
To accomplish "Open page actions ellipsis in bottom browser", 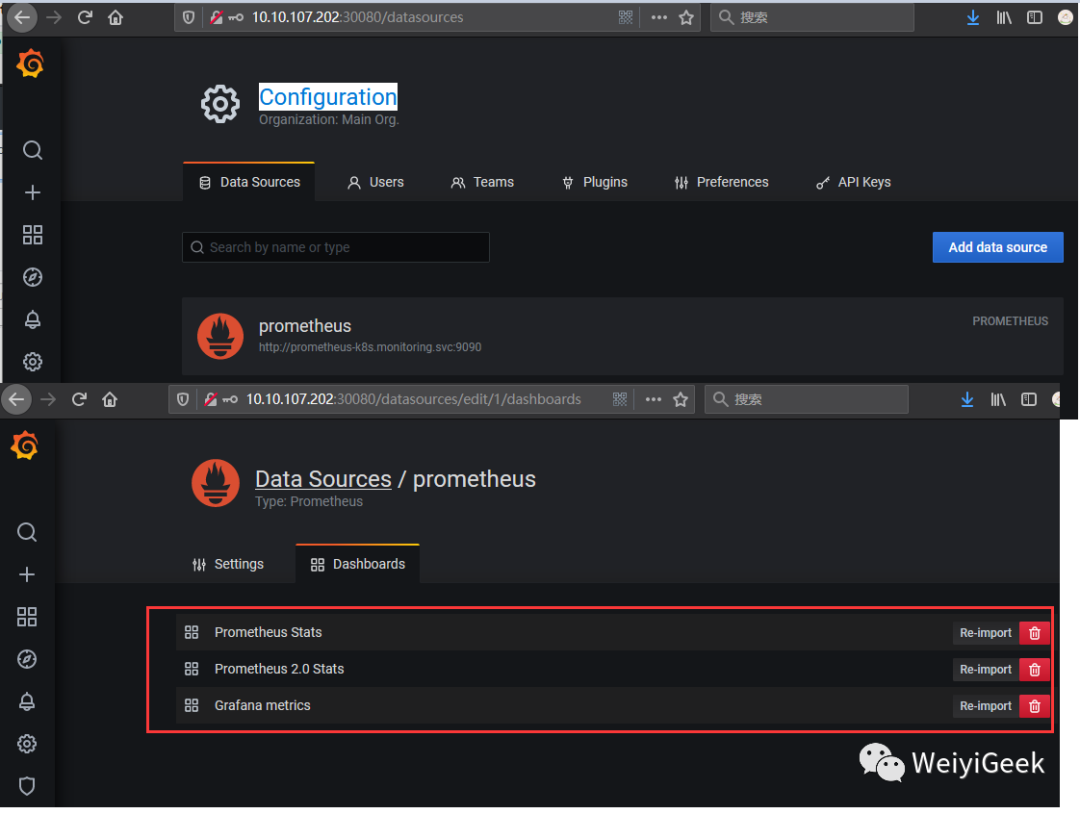I will (x=654, y=399).
